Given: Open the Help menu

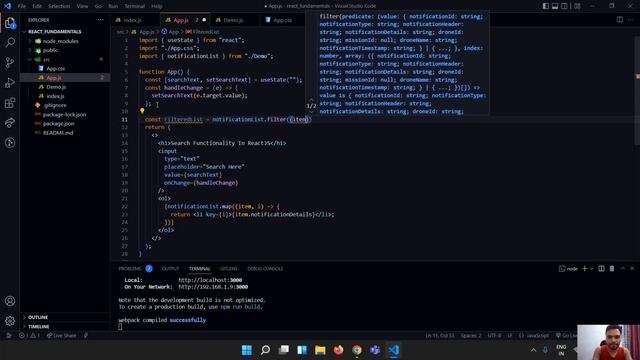Looking at the screenshot, I should pos(157,6).
